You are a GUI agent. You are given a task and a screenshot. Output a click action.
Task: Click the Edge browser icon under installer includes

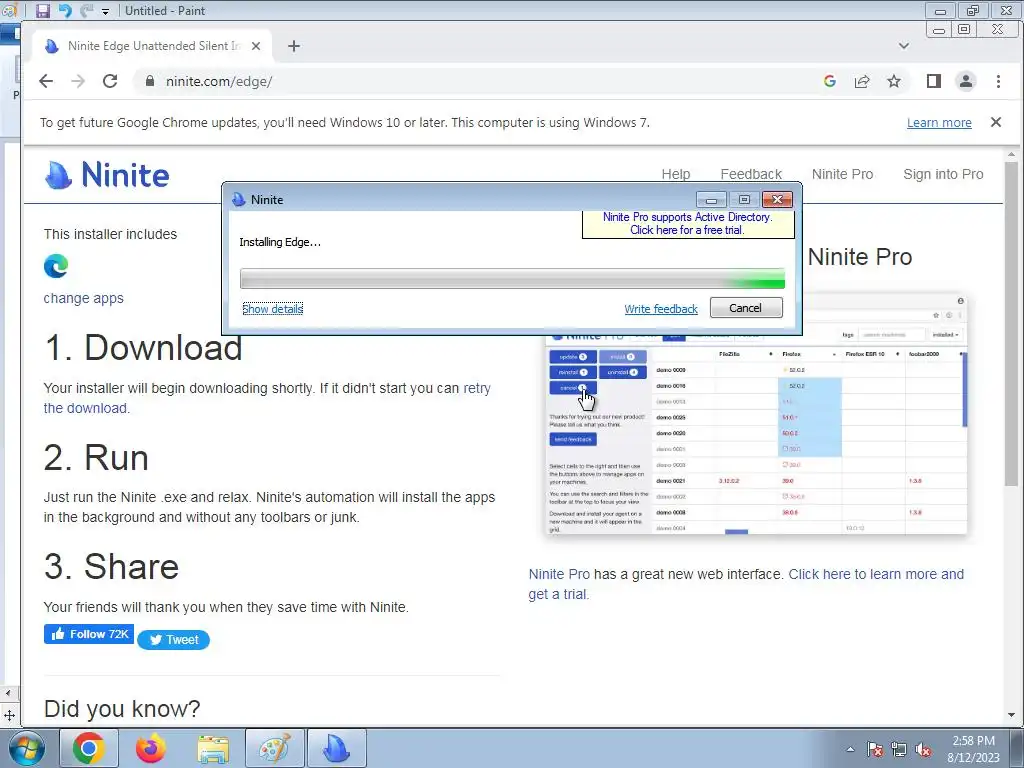[56, 266]
